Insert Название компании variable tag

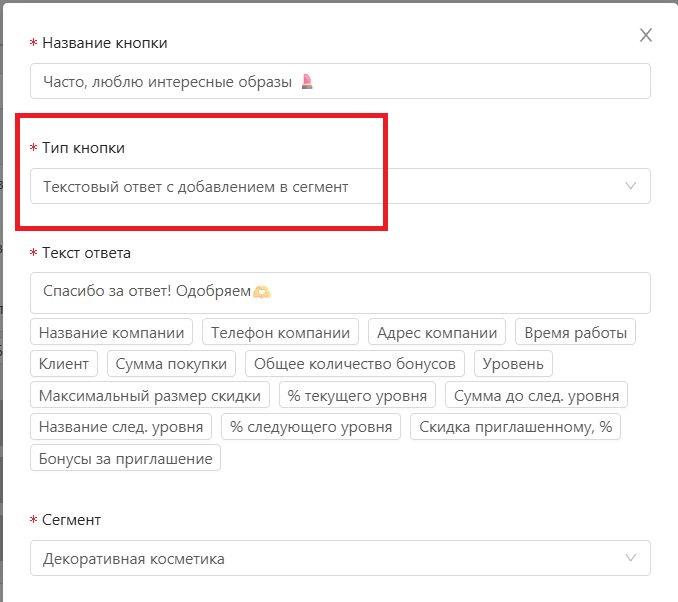112,332
